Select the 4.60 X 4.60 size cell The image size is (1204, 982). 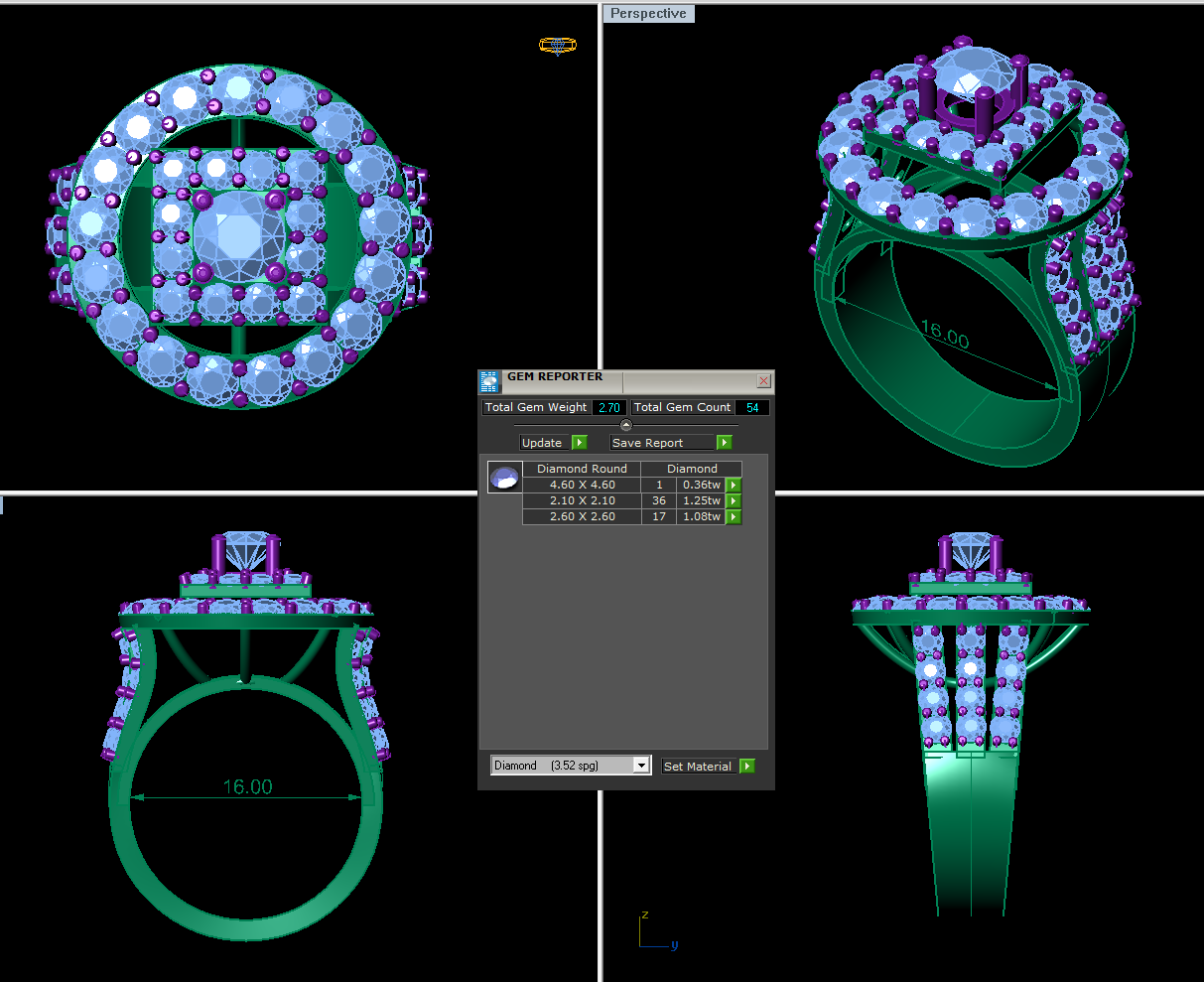tap(582, 485)
